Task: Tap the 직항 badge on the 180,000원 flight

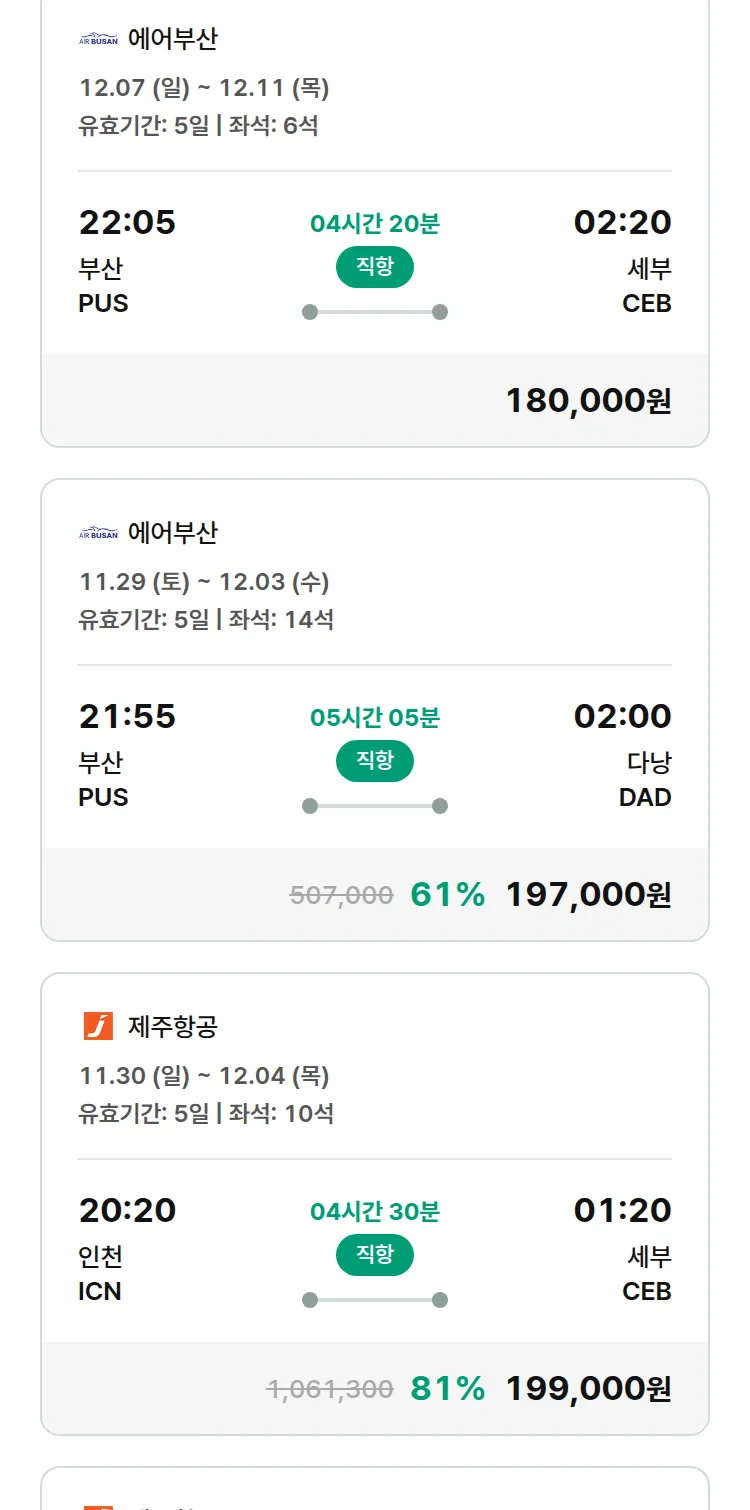Action: pyautogui.click(x=375, y=267)
